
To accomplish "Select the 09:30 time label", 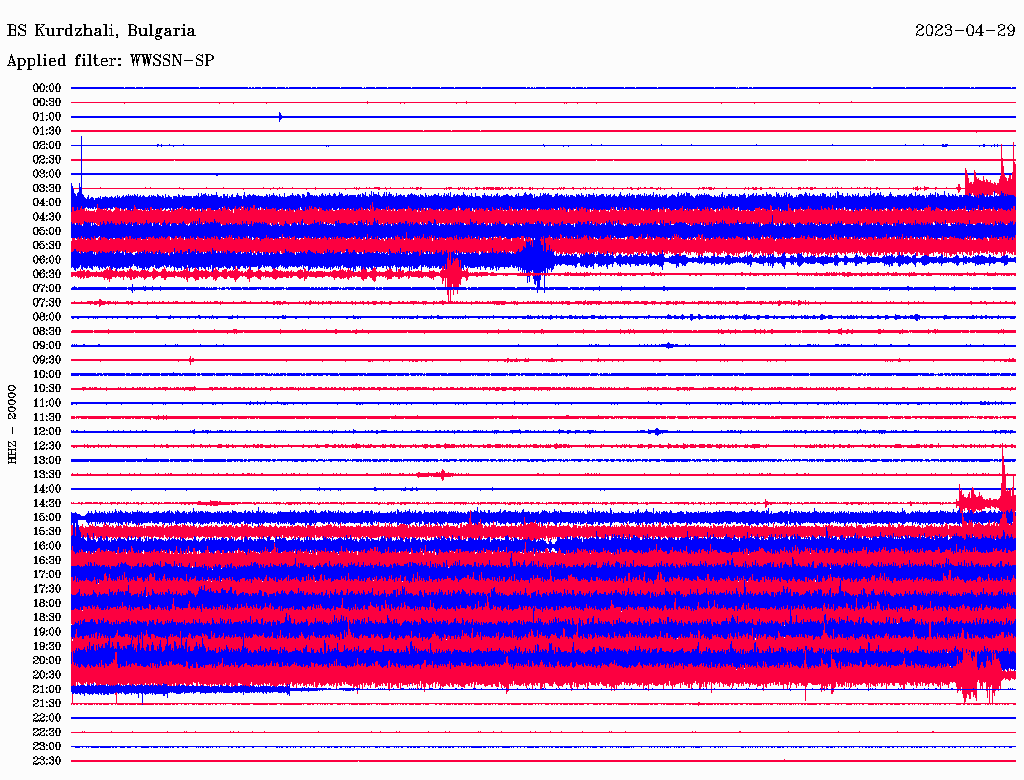I will pos(47,360).
